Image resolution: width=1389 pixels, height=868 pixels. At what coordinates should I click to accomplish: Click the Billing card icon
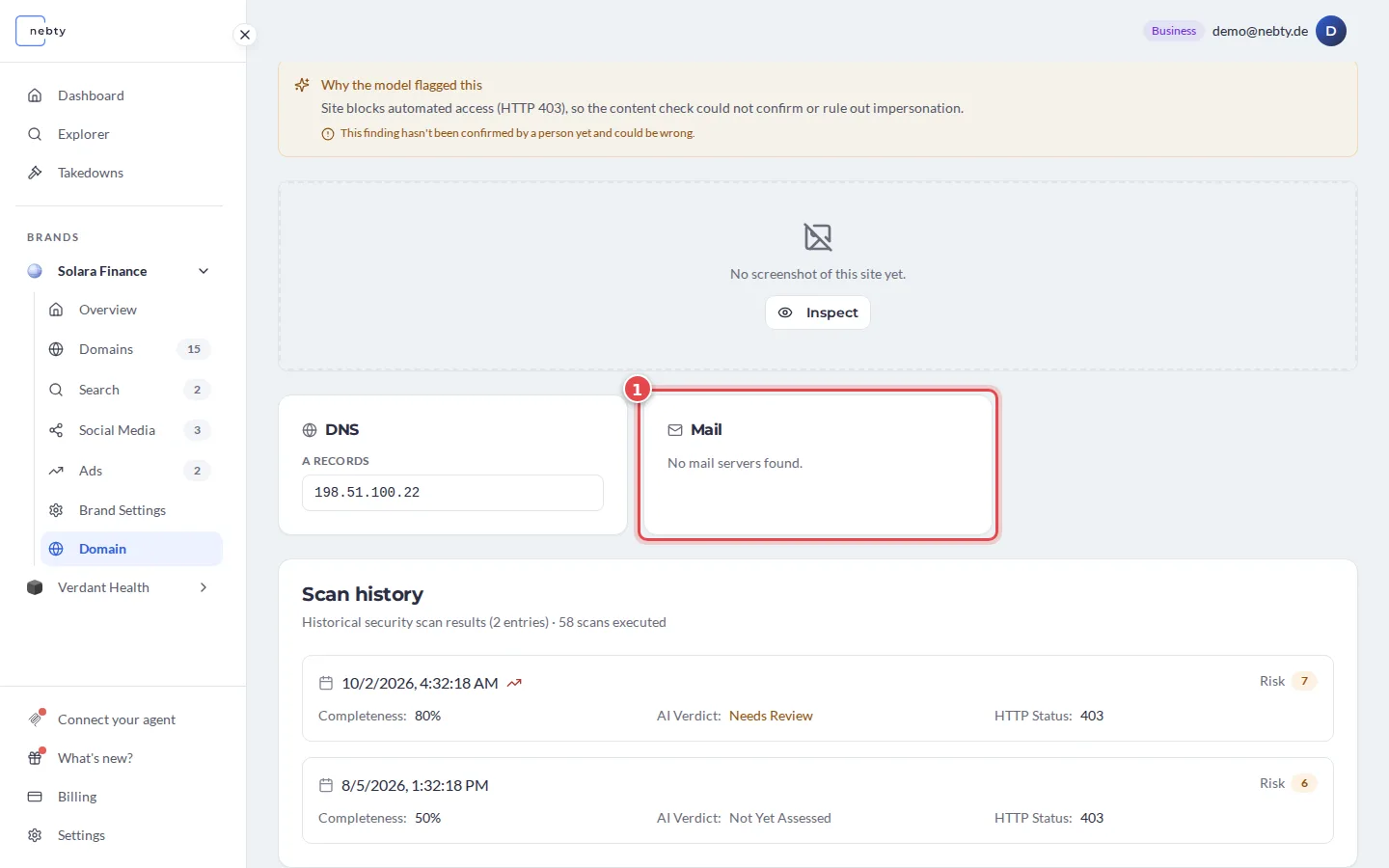[35, 797]
